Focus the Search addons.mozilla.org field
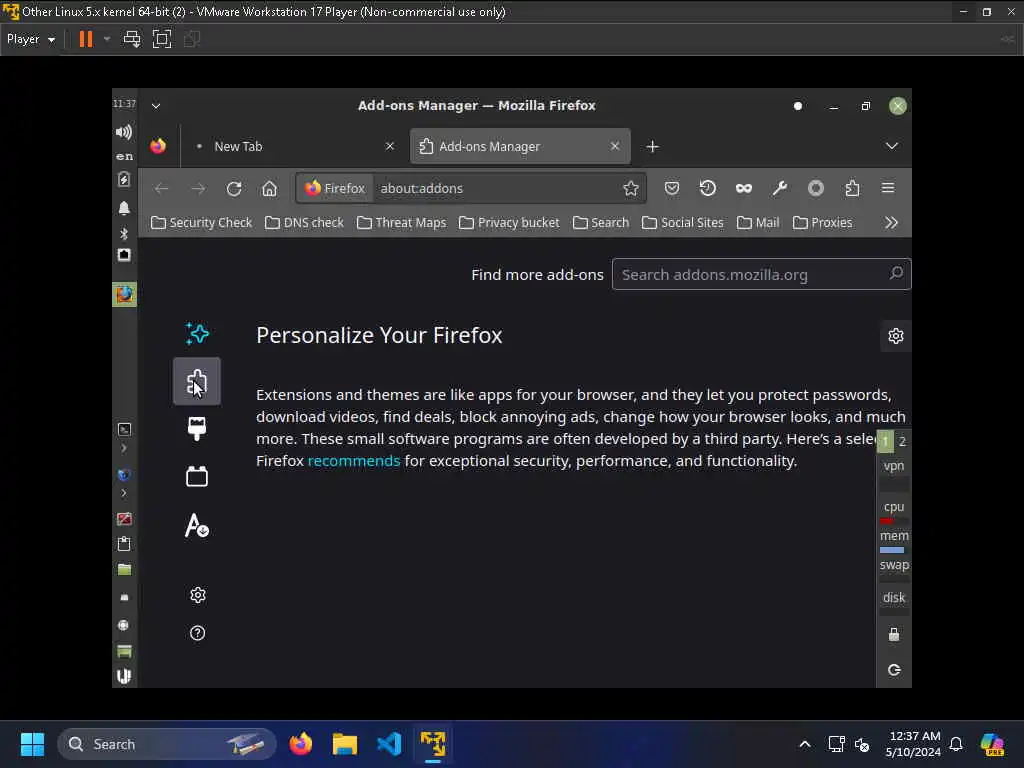This screenshot has width=1024, height=768. click(761, 274)
